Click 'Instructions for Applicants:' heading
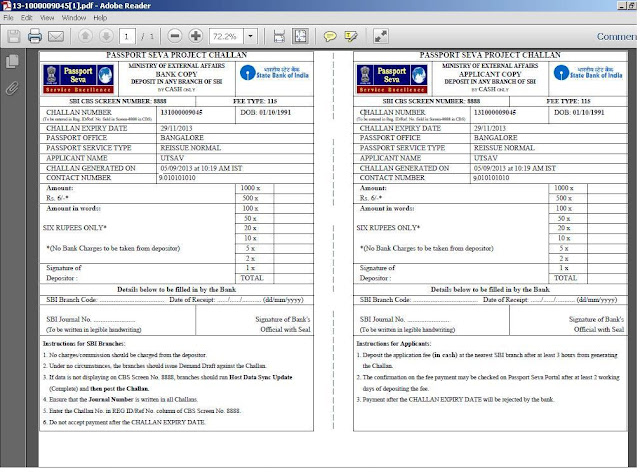The image size is (640, 472). pyautogui.click(x=393, y=344)
